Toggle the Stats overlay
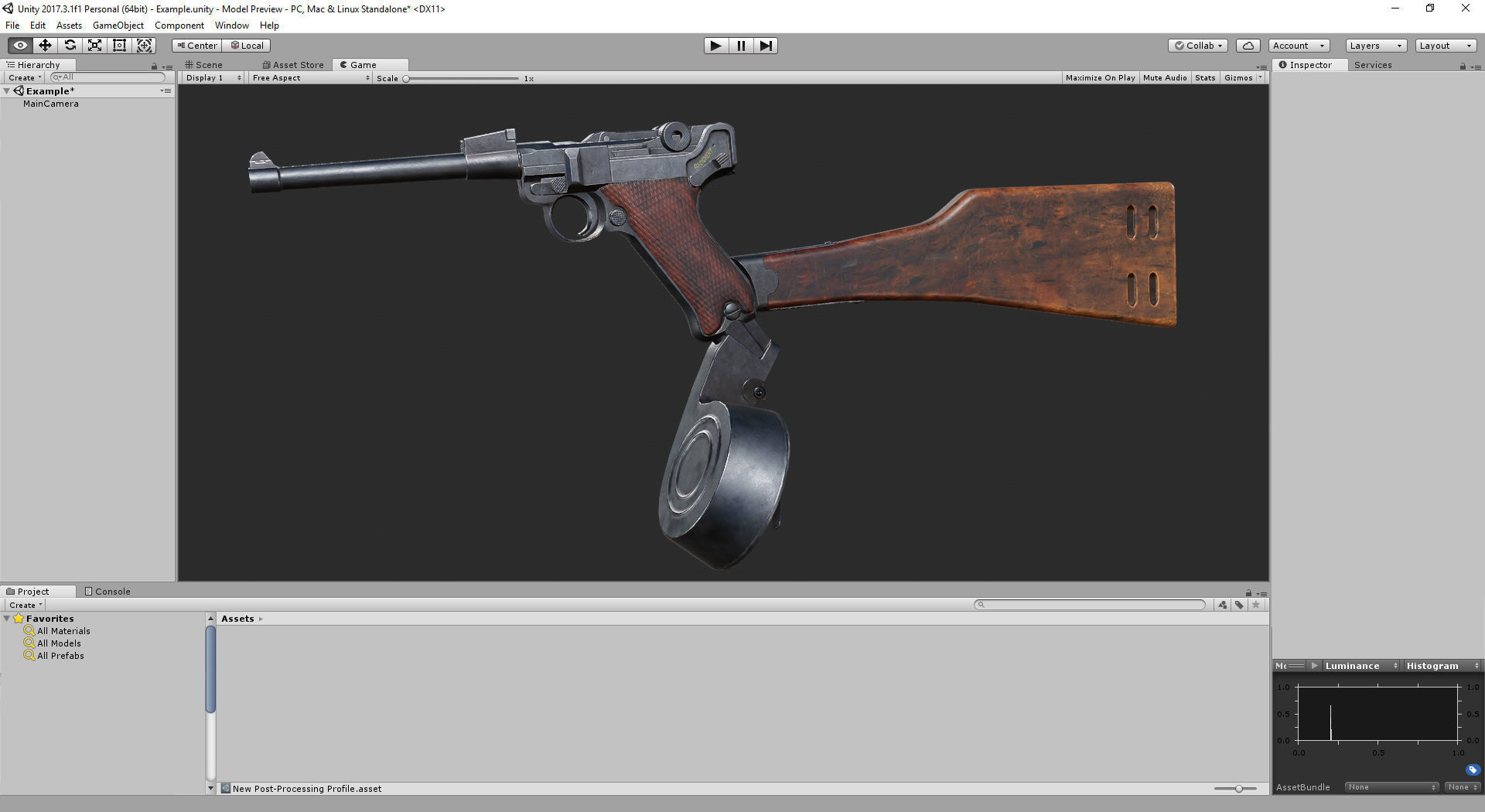The image size is (1485, 812). pos(1205,78)
